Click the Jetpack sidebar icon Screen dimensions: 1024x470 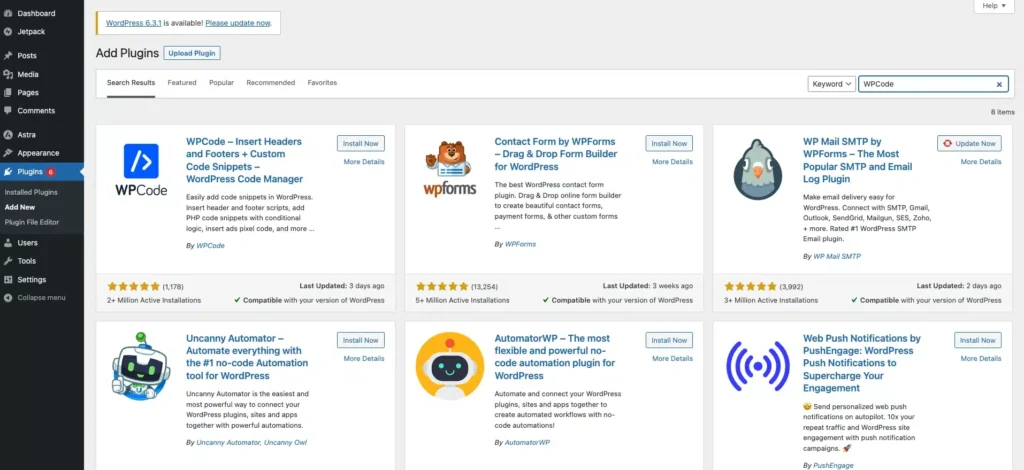[8, 31]
